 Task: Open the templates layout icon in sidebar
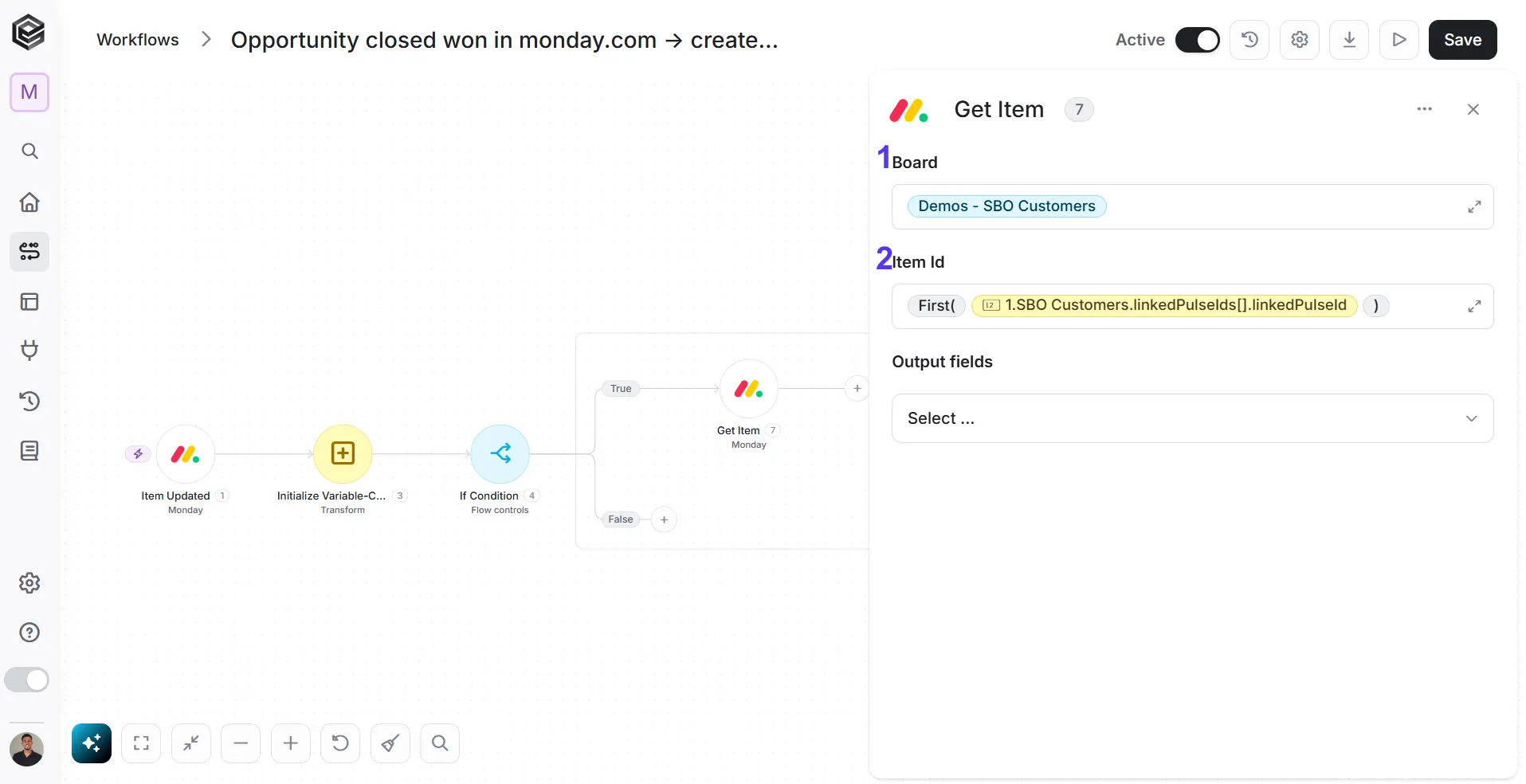click(x=29, y=302)
